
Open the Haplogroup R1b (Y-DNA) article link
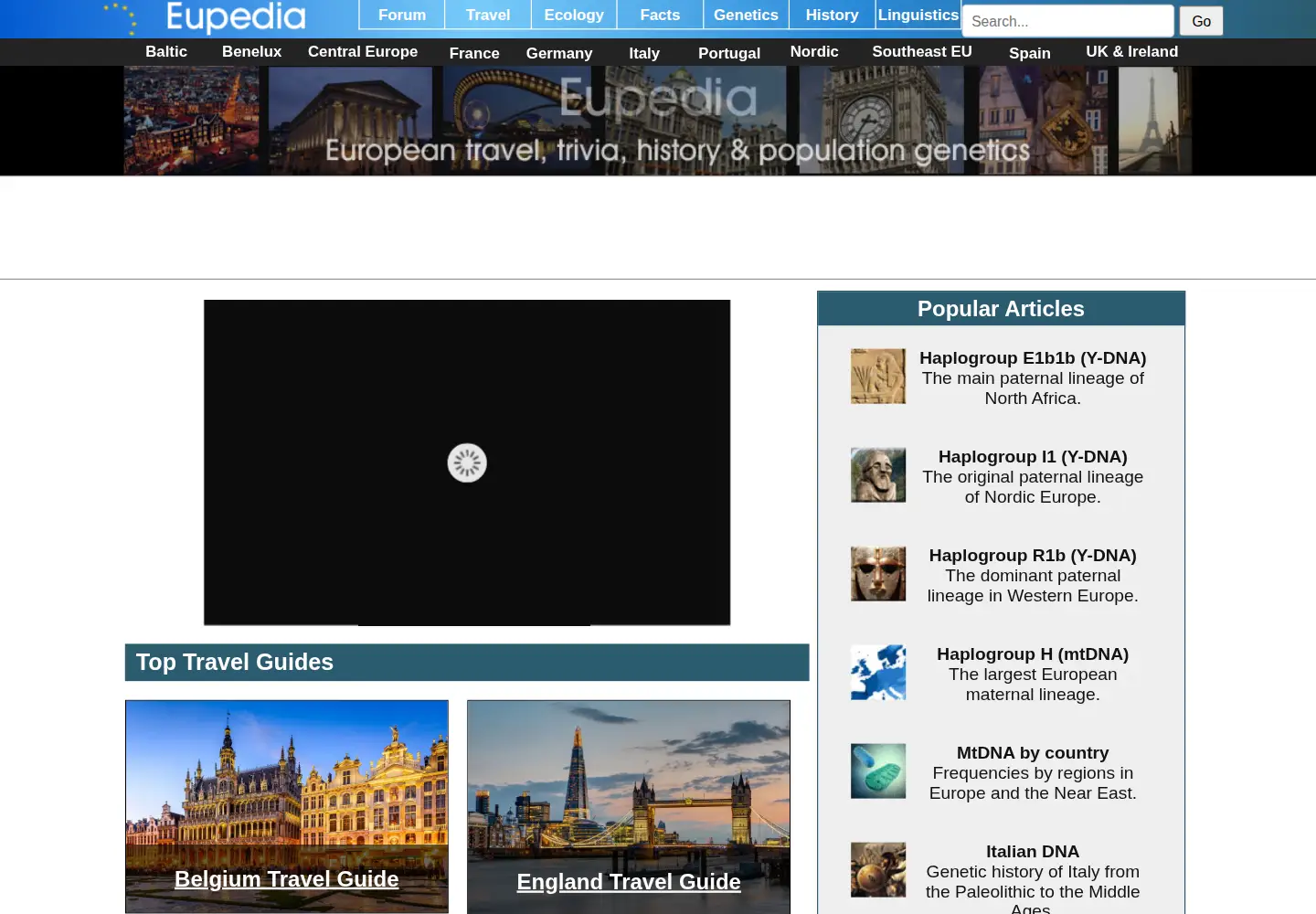click(1033, 556)
